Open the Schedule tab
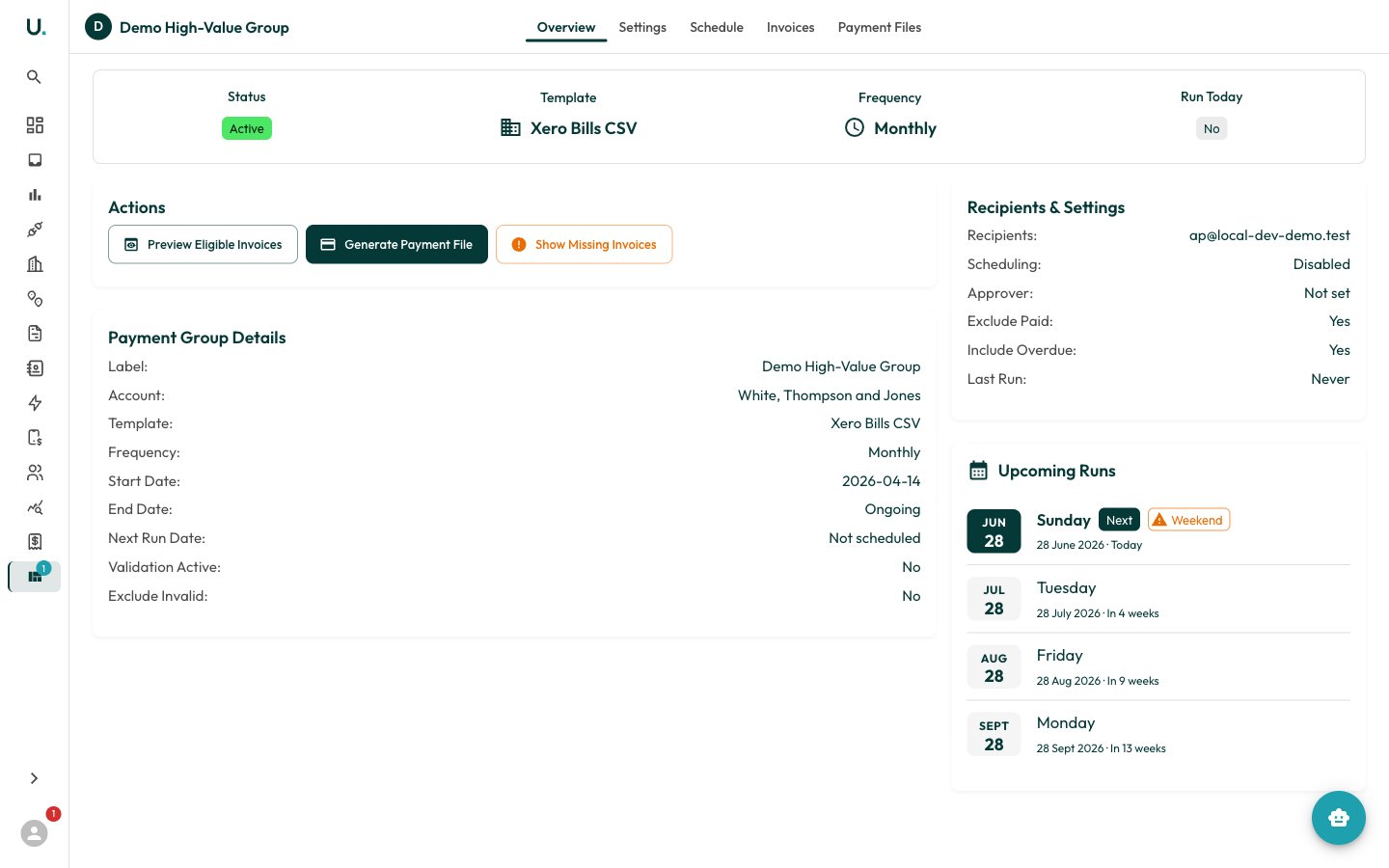The height and width of the screenshot is (868, 1389). pyautogui.click(x=717, y=27)
